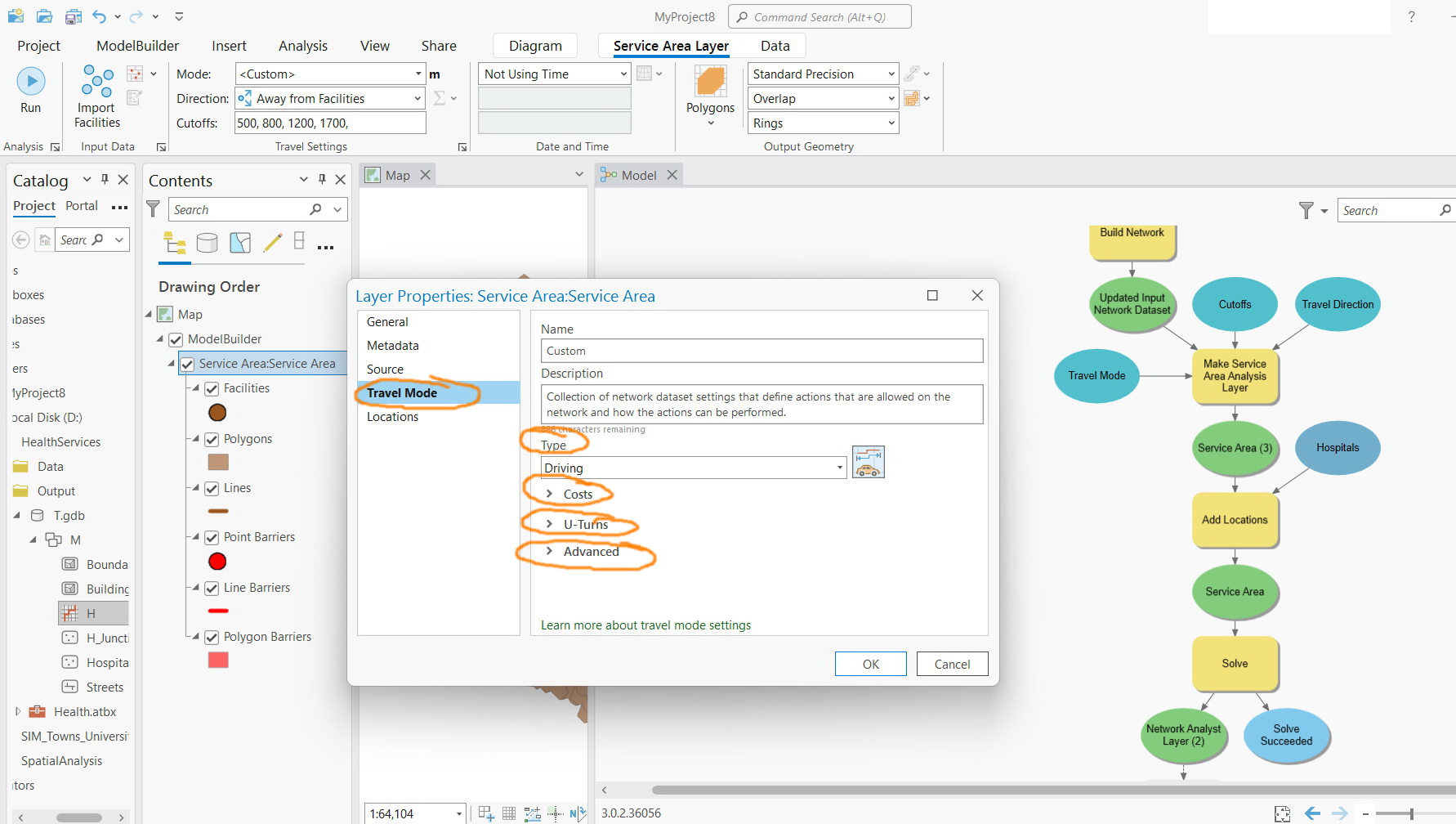
Task: Click the map grid icon in status bar
Action: coord(509,813)
